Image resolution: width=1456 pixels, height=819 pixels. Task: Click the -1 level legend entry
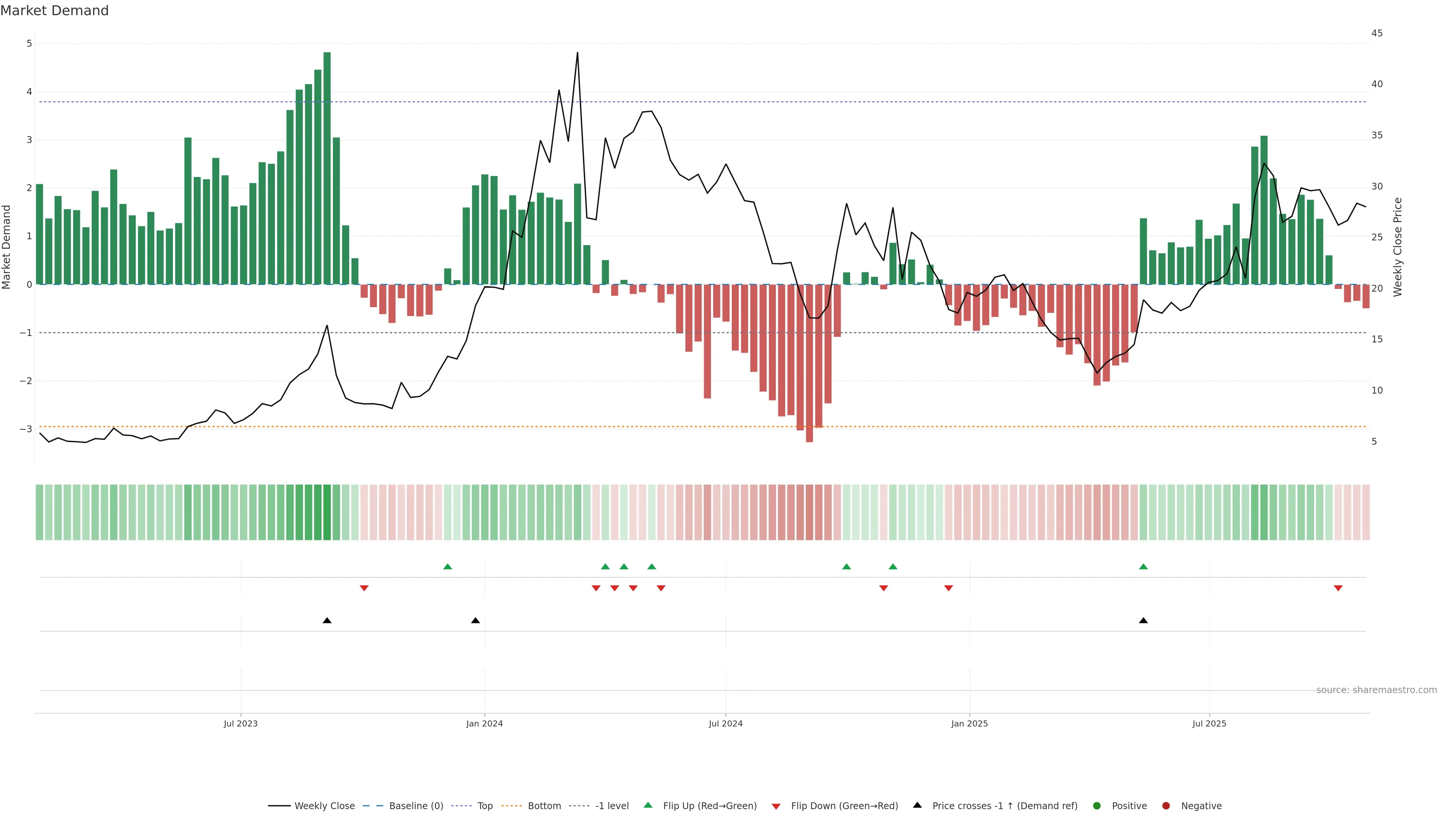[612, 805]
